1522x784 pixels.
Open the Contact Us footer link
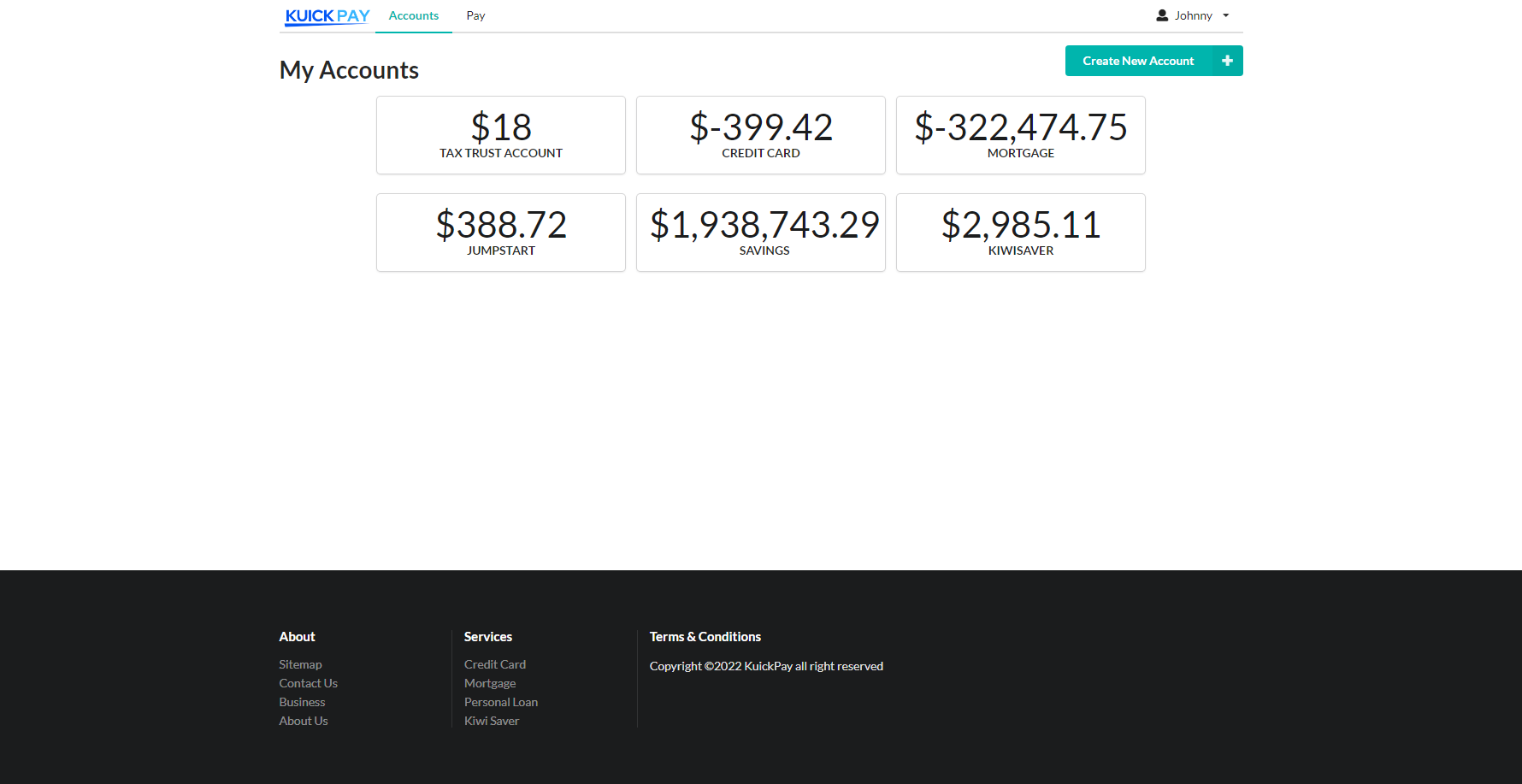coord(308,683)
